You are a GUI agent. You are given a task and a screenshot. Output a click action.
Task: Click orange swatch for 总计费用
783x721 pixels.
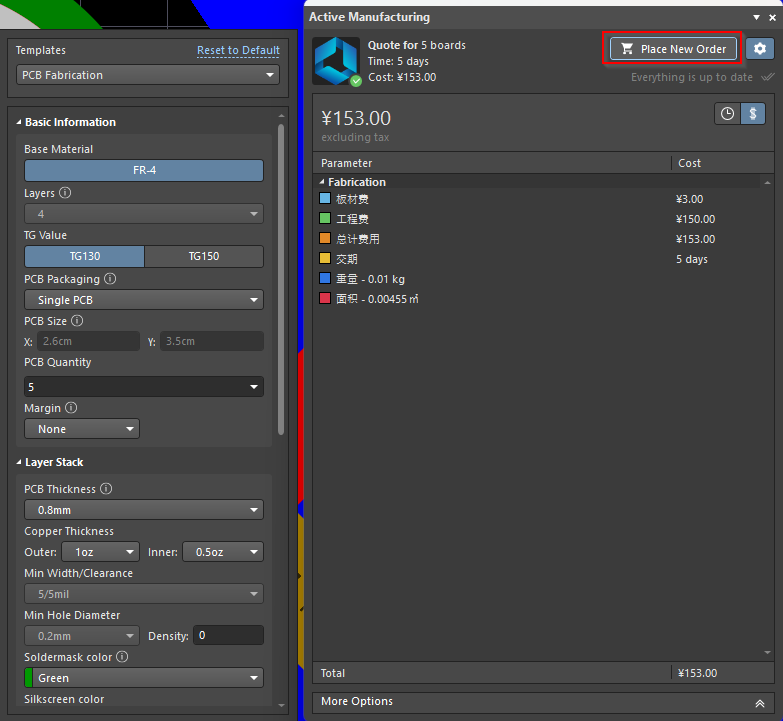coord(325,238)
